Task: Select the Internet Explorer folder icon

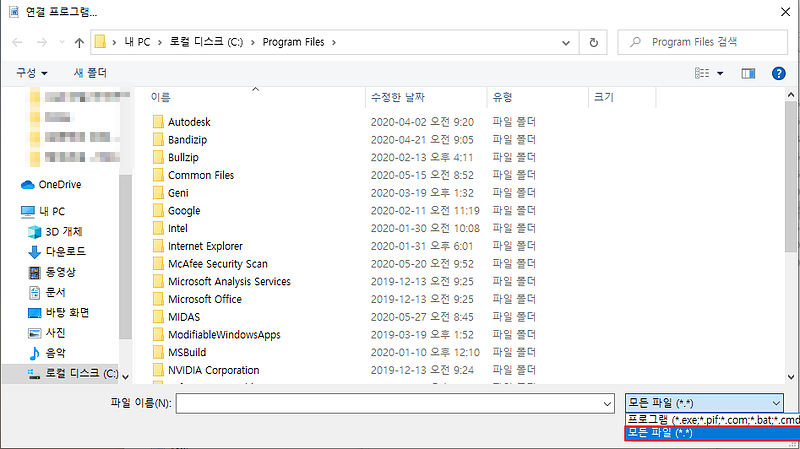Action: pyautogui.click(x=159, y=246)
